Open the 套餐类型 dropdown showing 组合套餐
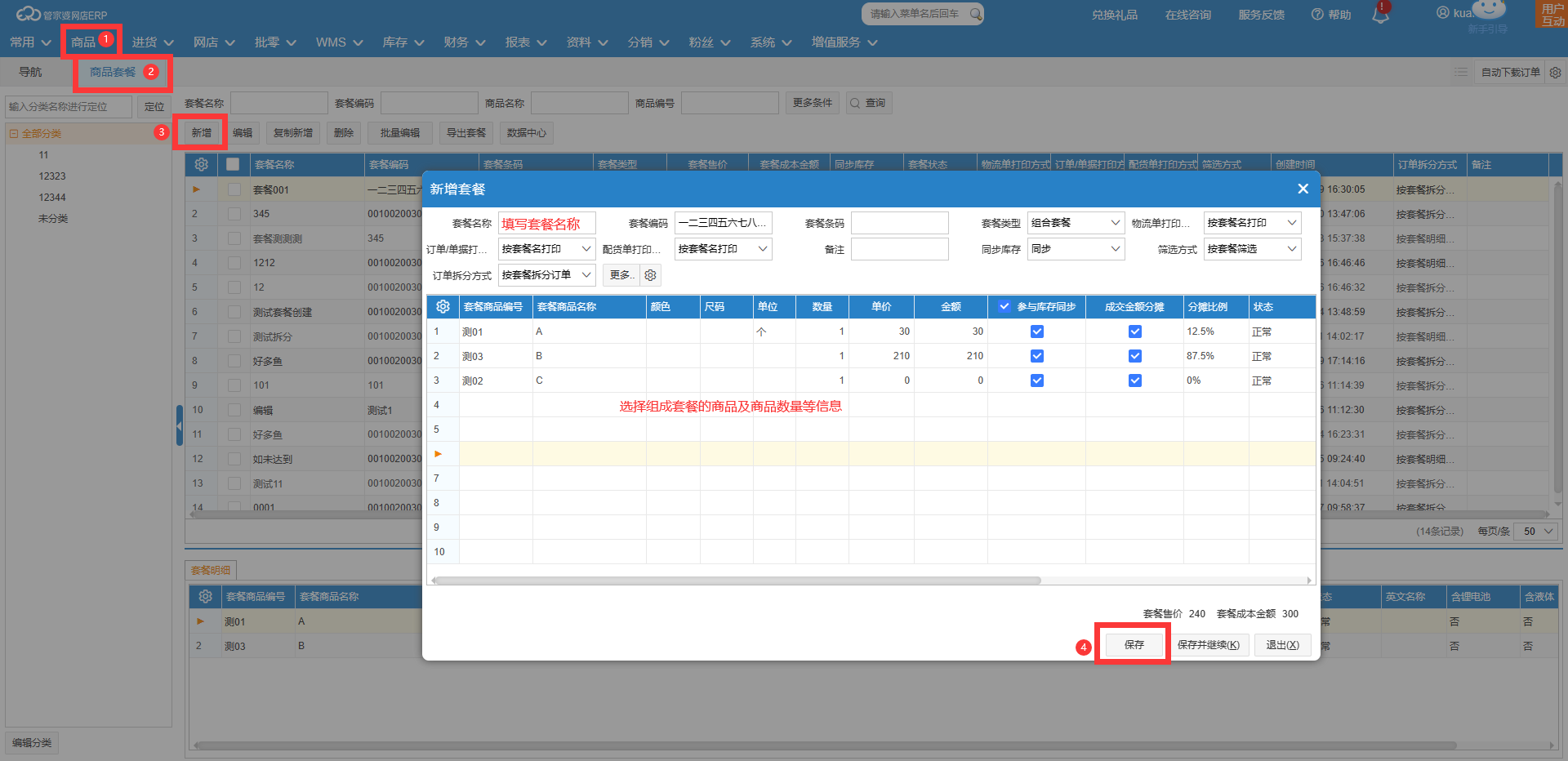 [1076, 223]
